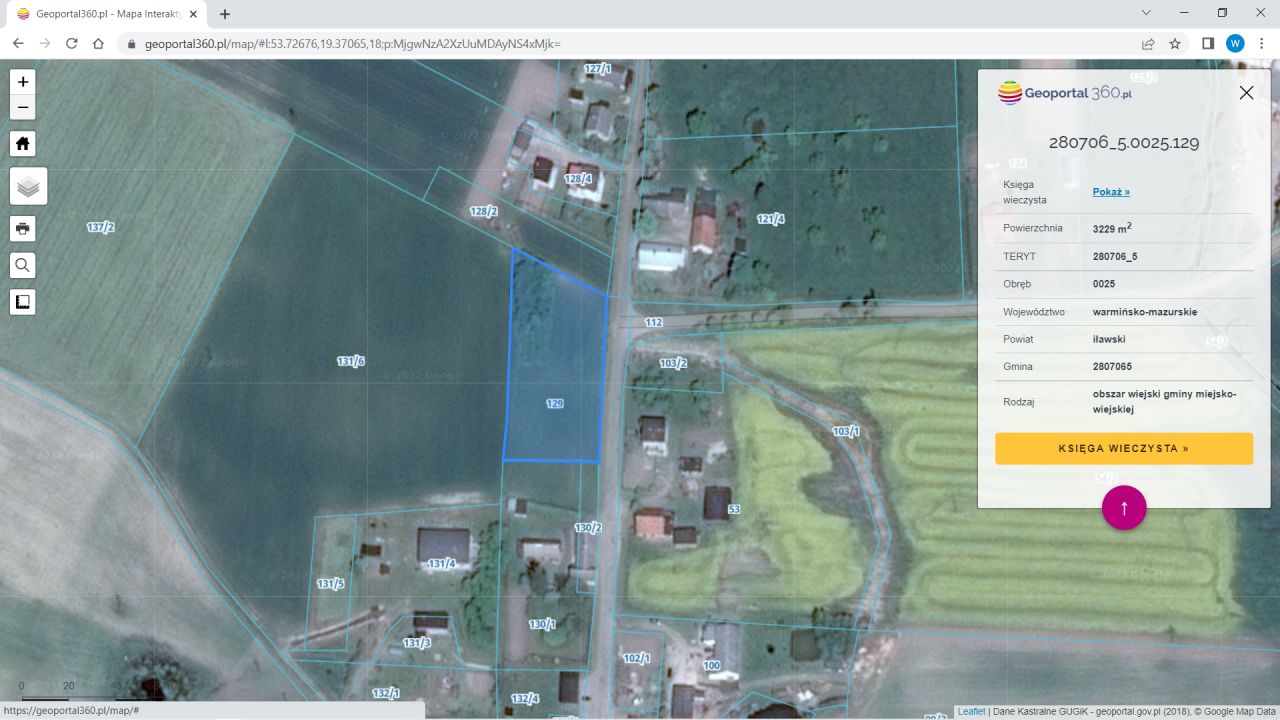Click parcel 131/4 on the map
The width and height of the screenshot is (1280, 720).
point(442,564)
